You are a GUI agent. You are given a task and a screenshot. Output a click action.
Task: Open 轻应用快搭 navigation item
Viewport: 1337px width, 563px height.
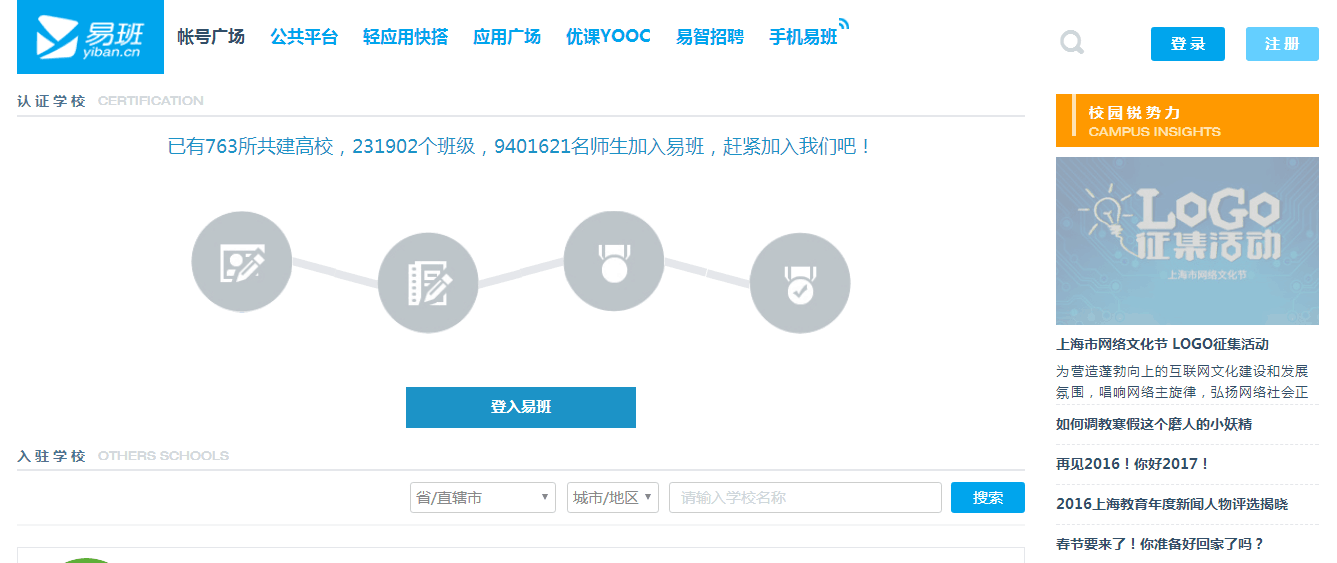click(405, 37)
